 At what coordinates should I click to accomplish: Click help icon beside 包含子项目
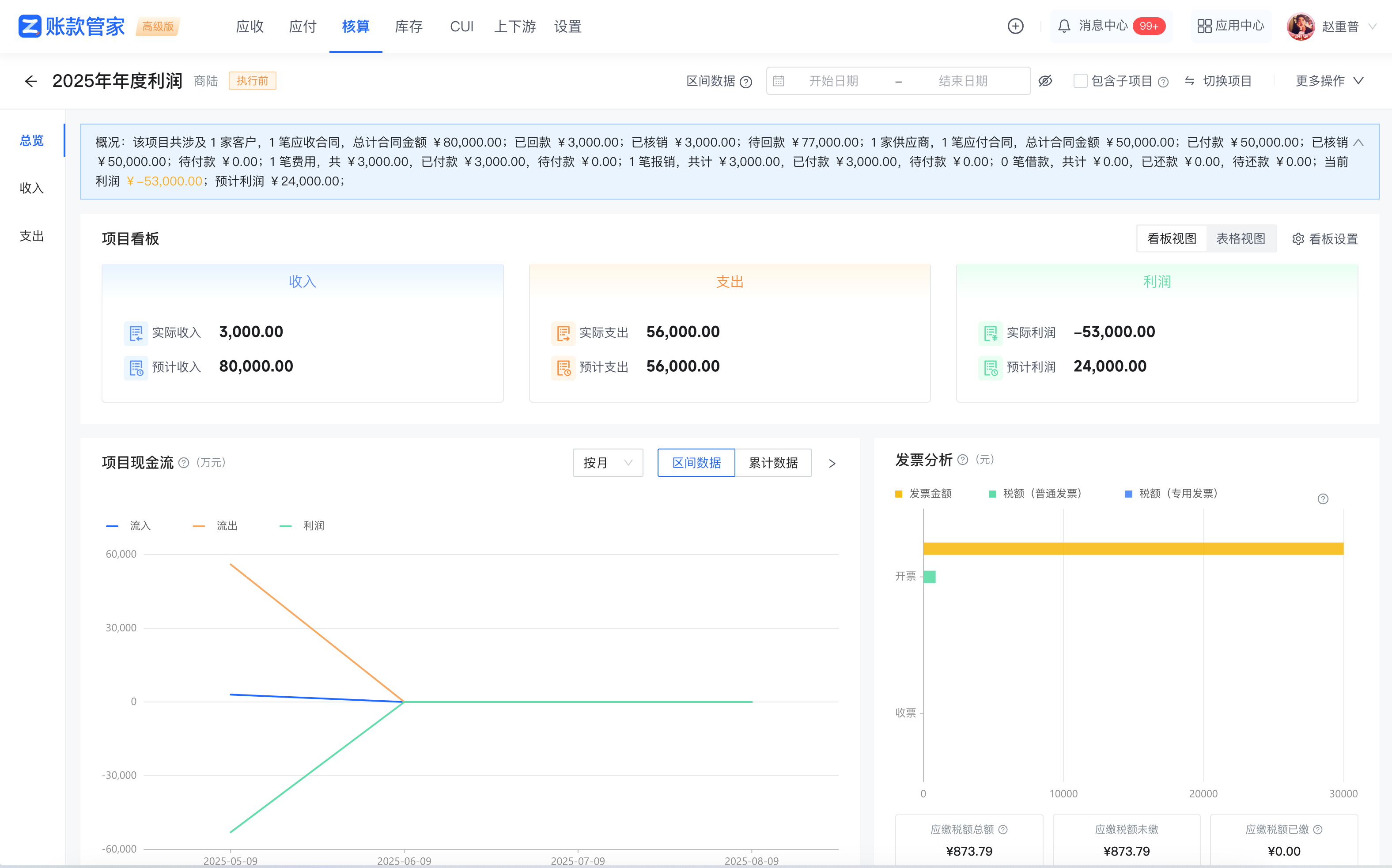tap(1163, 82)
